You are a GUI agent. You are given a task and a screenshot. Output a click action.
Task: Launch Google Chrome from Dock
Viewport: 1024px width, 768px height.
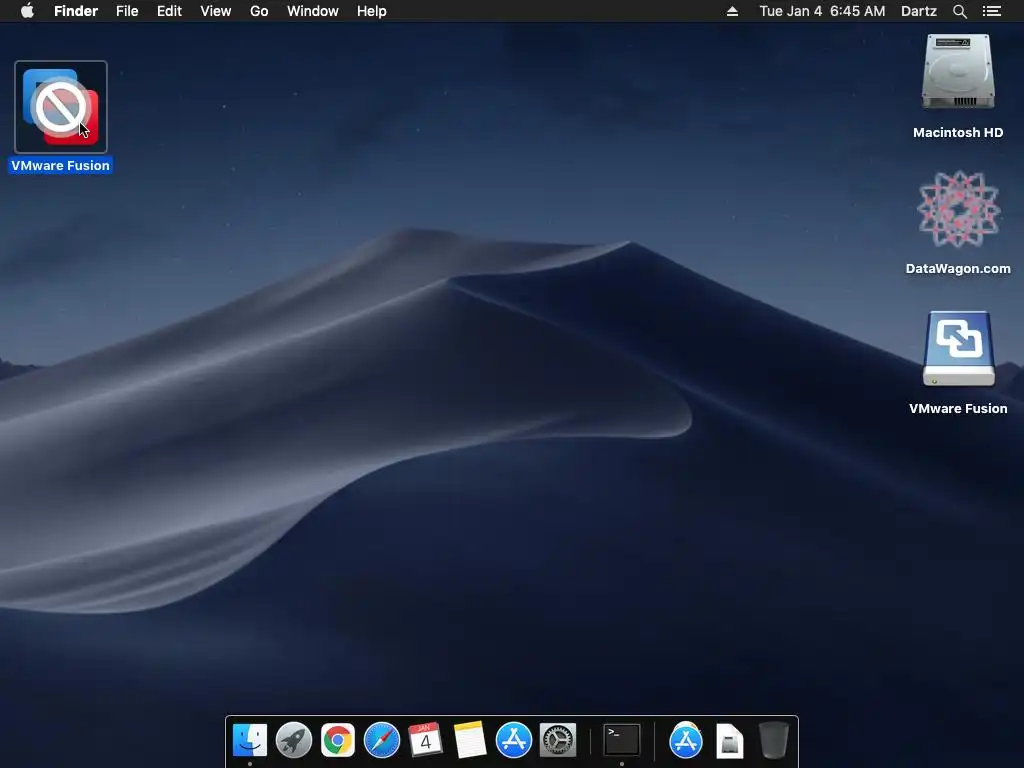[338, 741]
